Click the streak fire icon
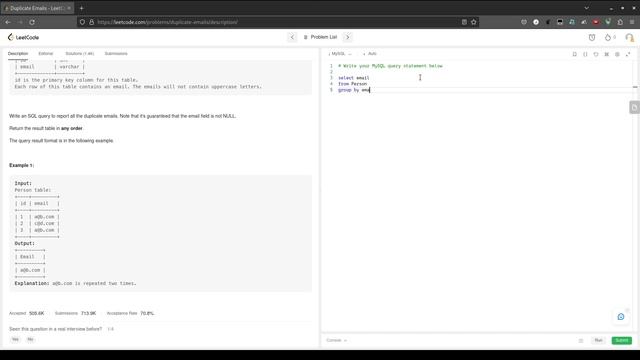 coord(608,37)
